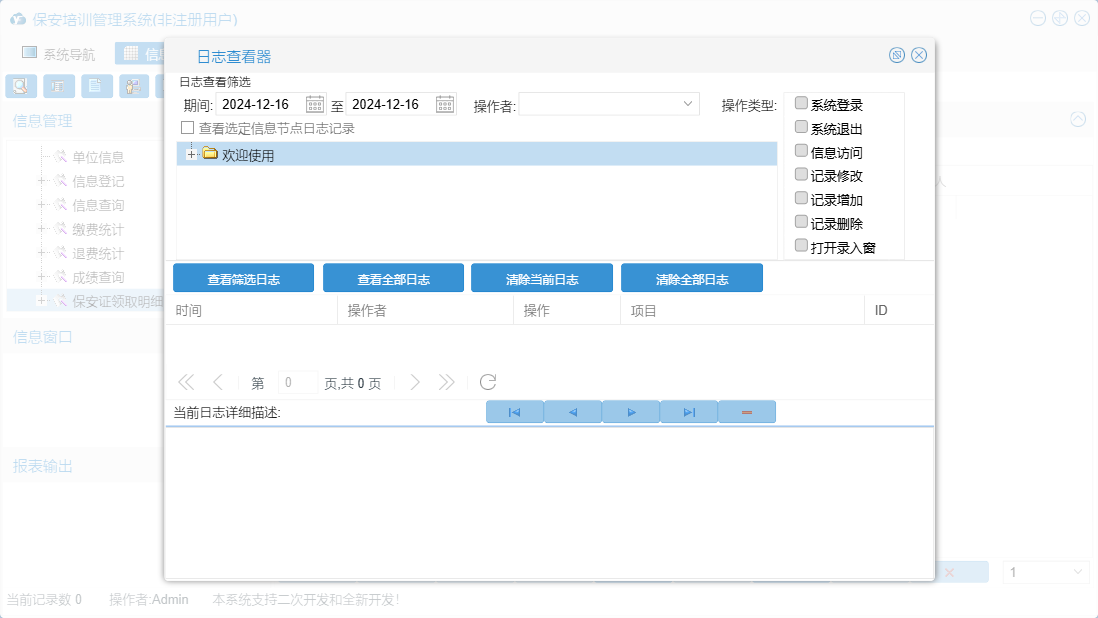Screen dimensions: 1098x618
Task: Jump to last log record button
Action: (689, 412)
